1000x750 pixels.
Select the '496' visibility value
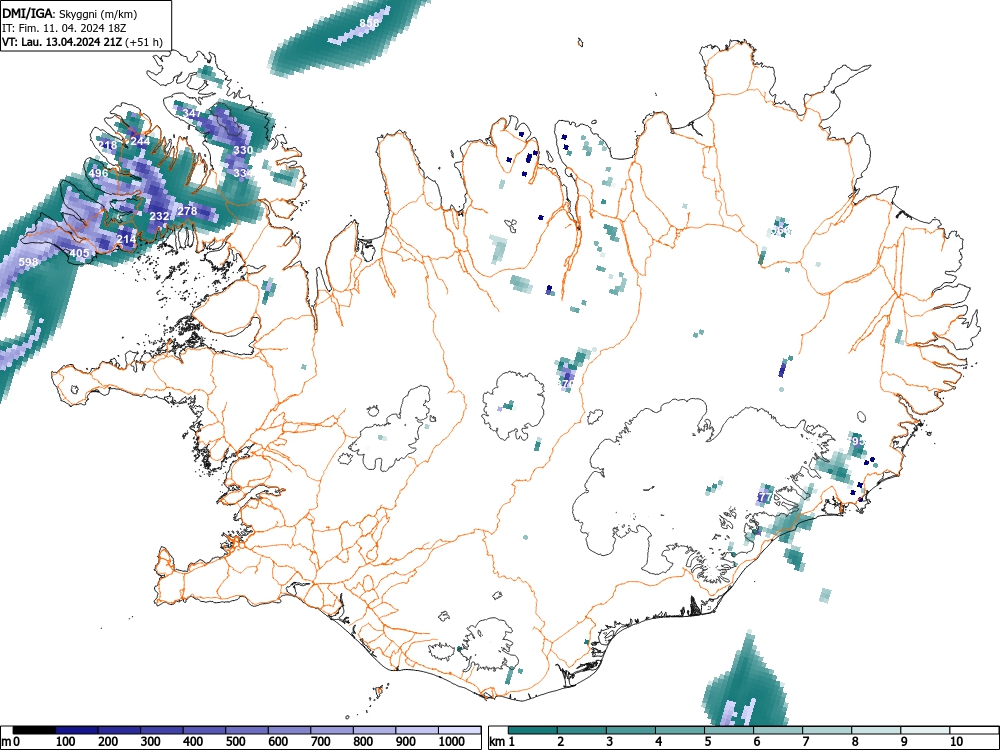point(99,173)
